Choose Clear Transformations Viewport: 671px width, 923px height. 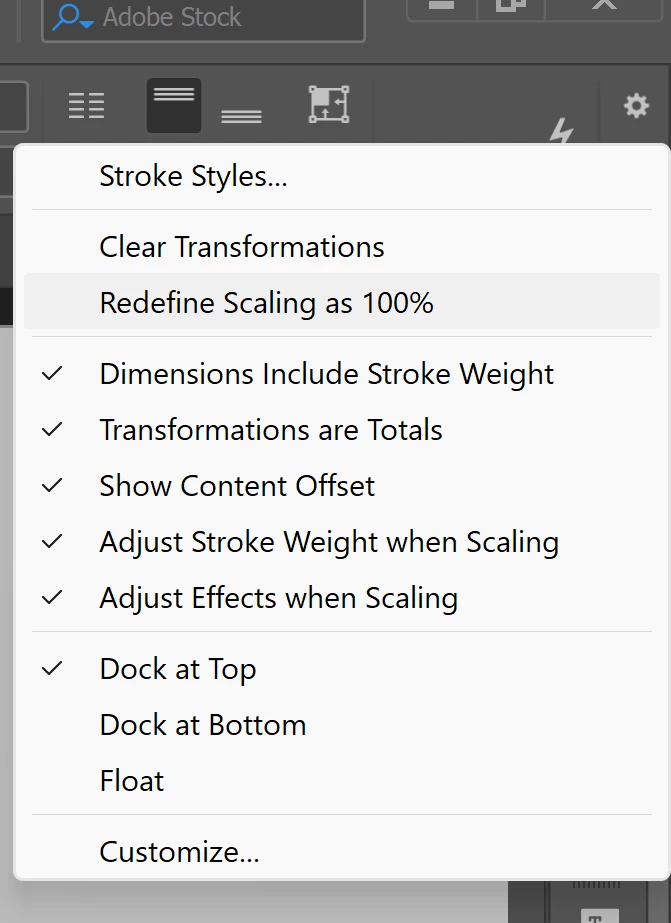[x=242, y=247]
